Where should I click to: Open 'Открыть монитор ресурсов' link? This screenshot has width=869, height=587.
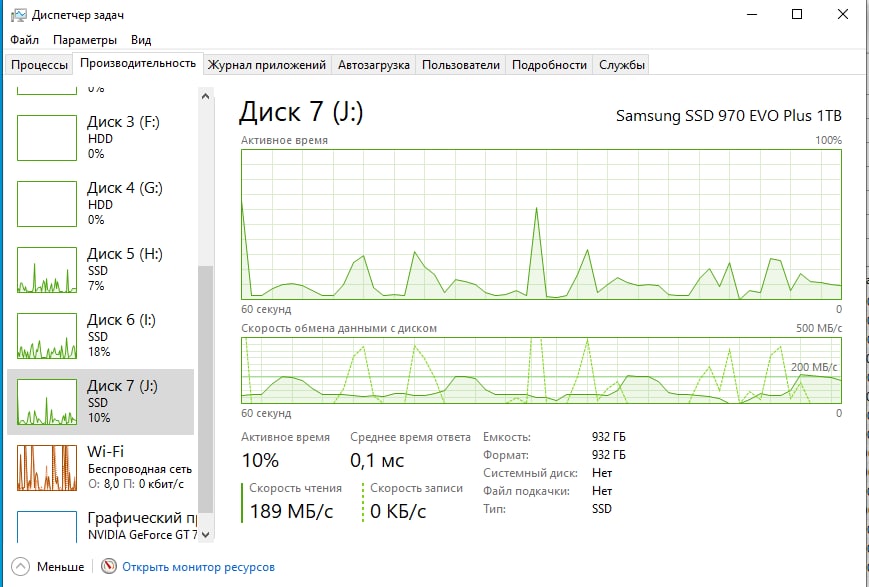point(198,567)
